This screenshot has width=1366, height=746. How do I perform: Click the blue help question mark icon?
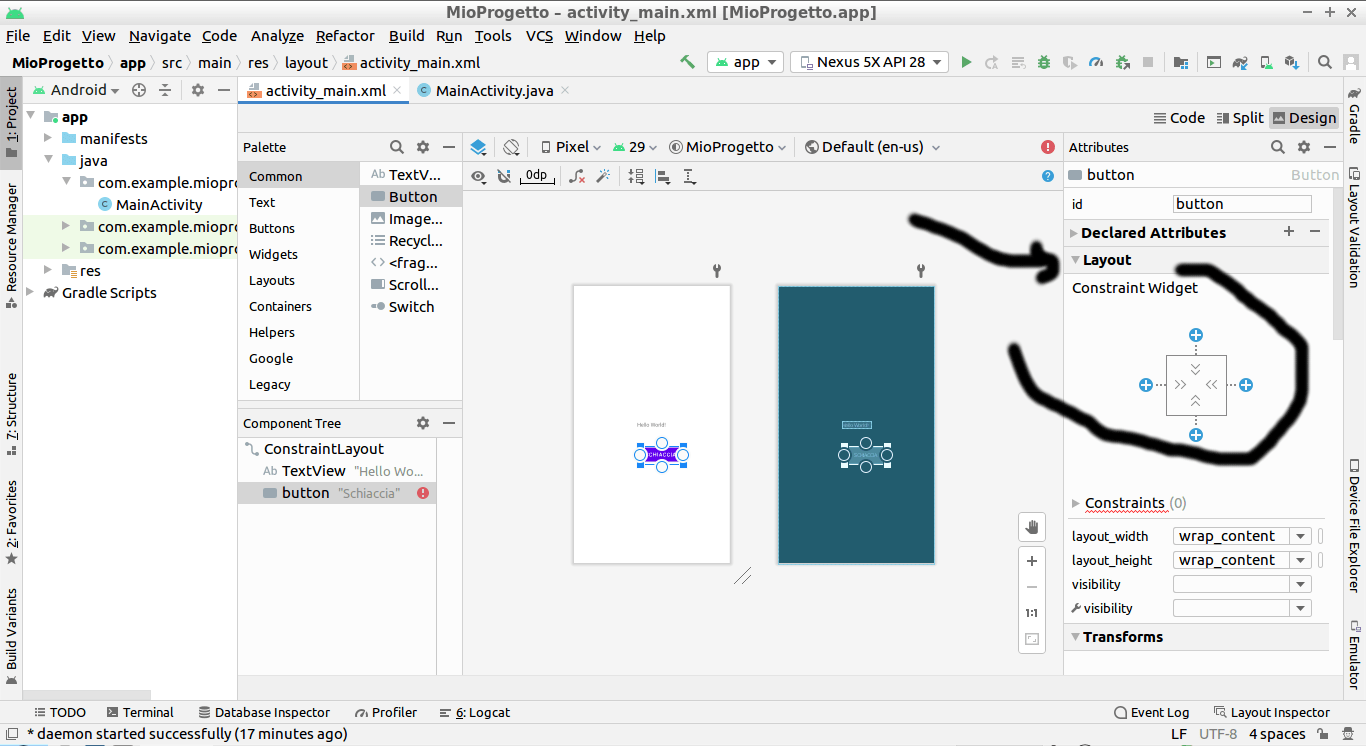pos(1048,176)
